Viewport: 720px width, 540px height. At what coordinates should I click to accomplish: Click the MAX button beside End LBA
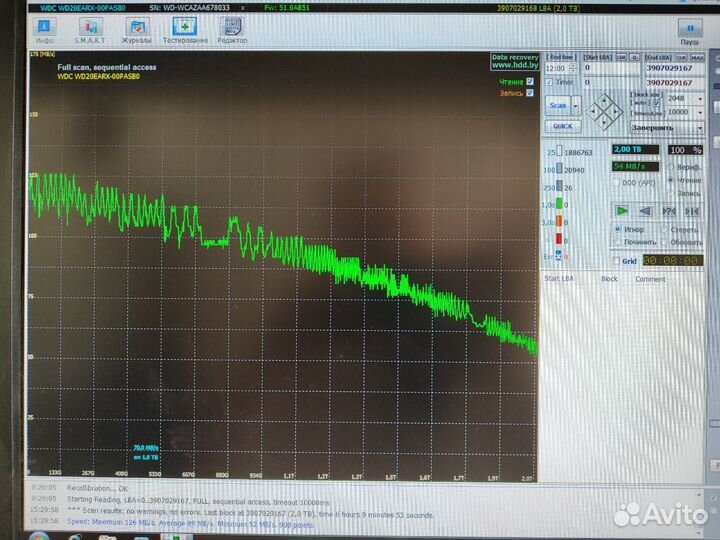[695, 58]
